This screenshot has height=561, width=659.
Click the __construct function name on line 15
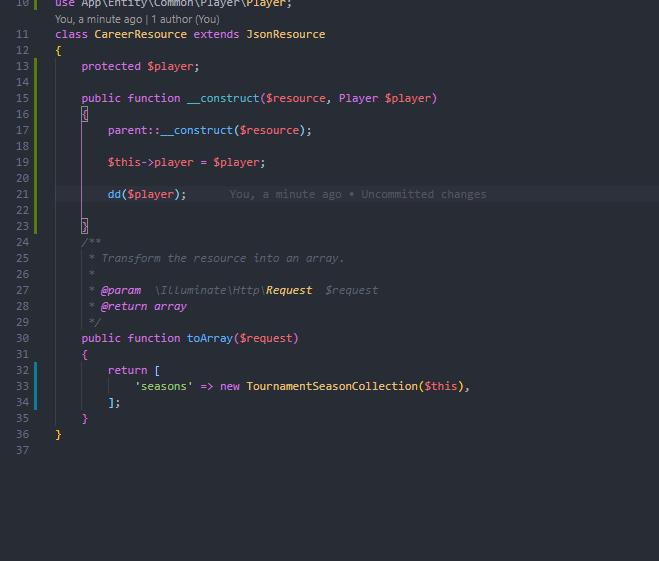(x=223, y=98)
